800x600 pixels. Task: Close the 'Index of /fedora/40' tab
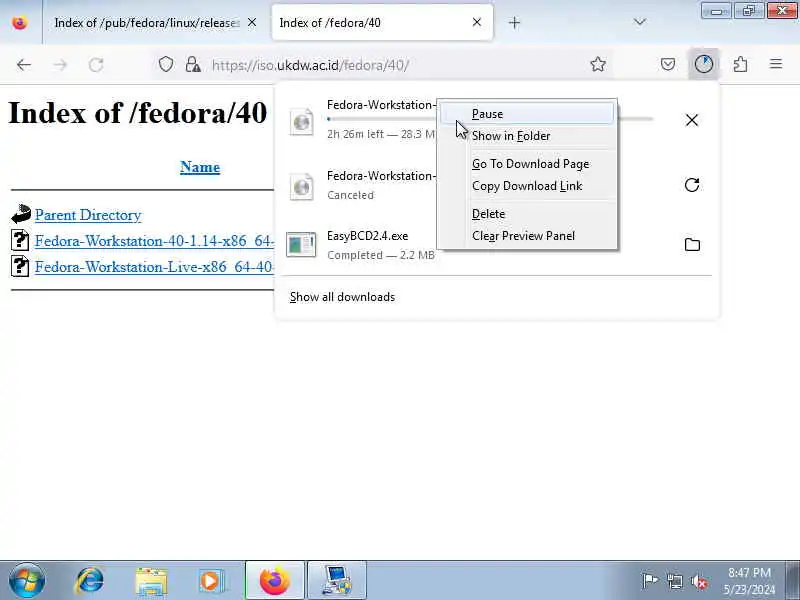477,22
